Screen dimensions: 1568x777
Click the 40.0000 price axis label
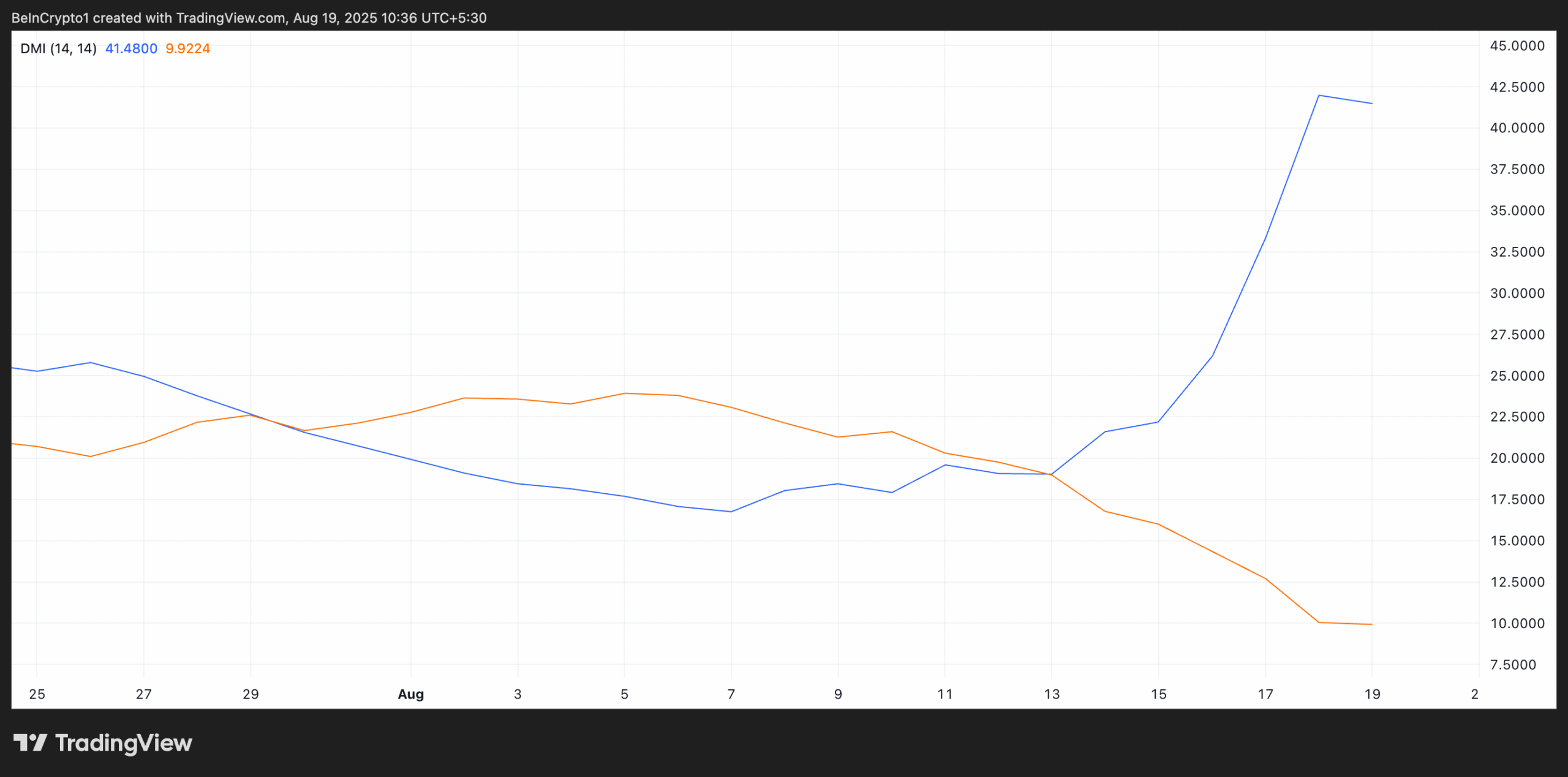coord(1517,128)
